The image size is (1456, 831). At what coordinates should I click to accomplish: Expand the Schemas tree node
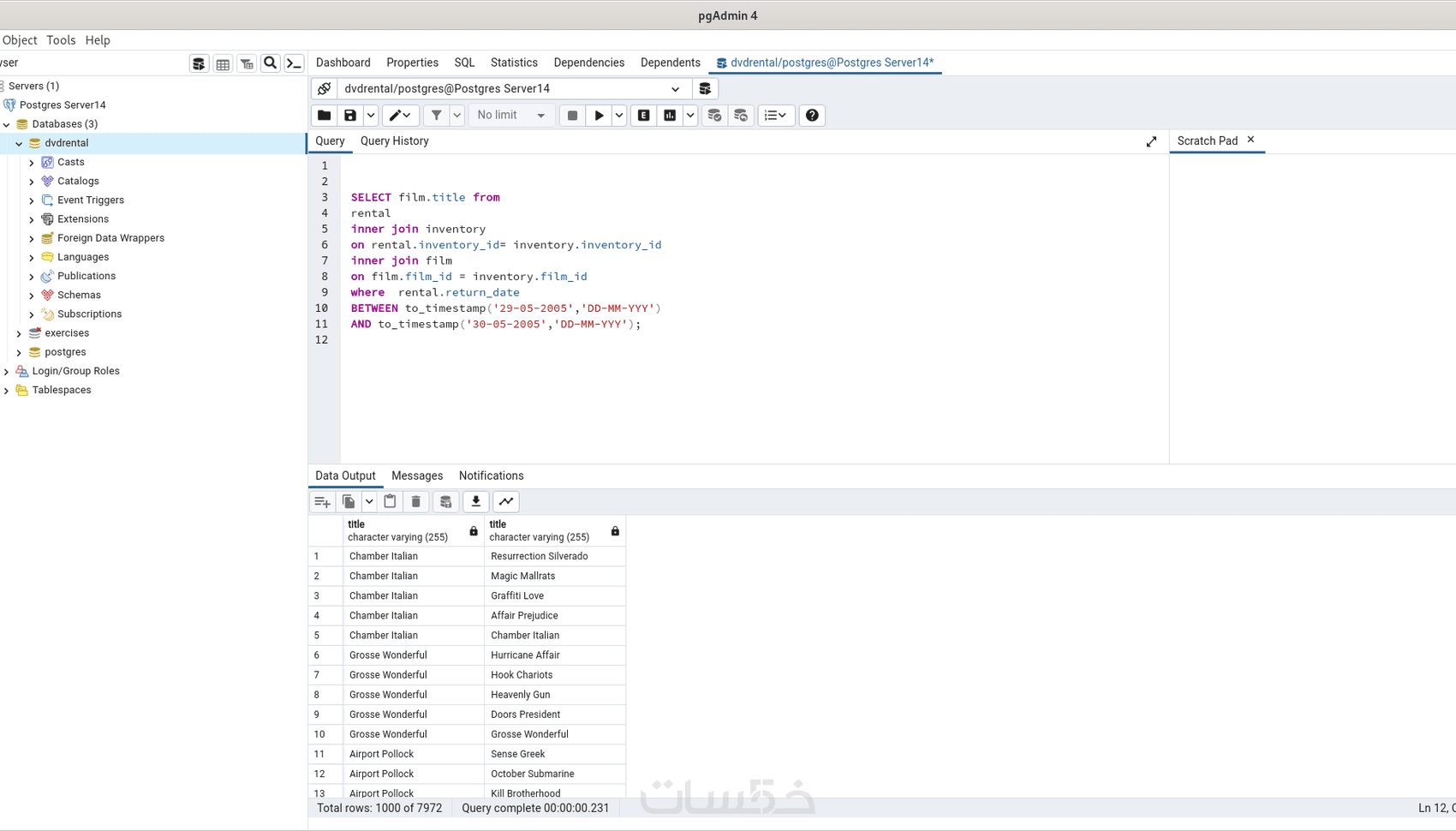31,295
